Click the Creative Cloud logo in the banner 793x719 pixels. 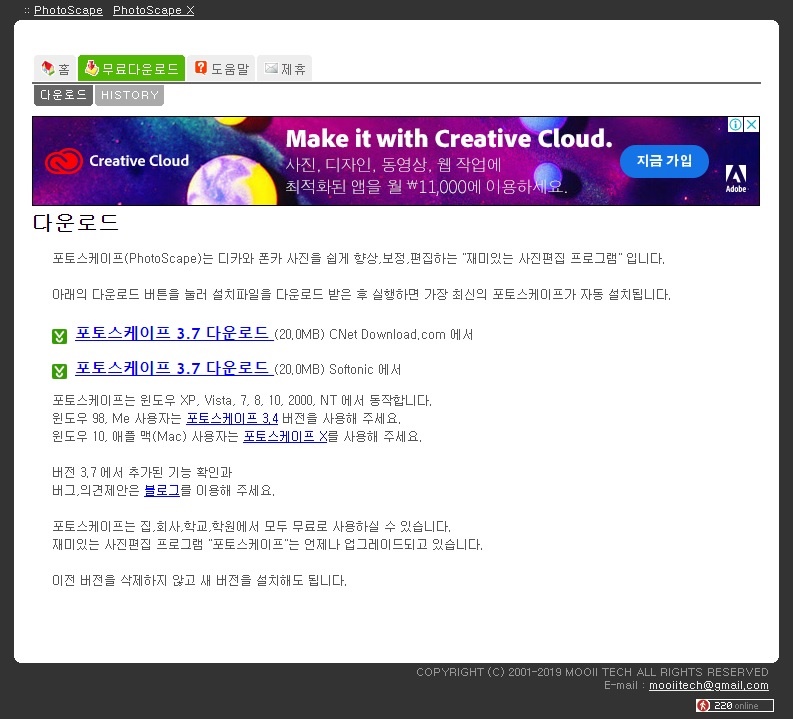coord(117,161)
